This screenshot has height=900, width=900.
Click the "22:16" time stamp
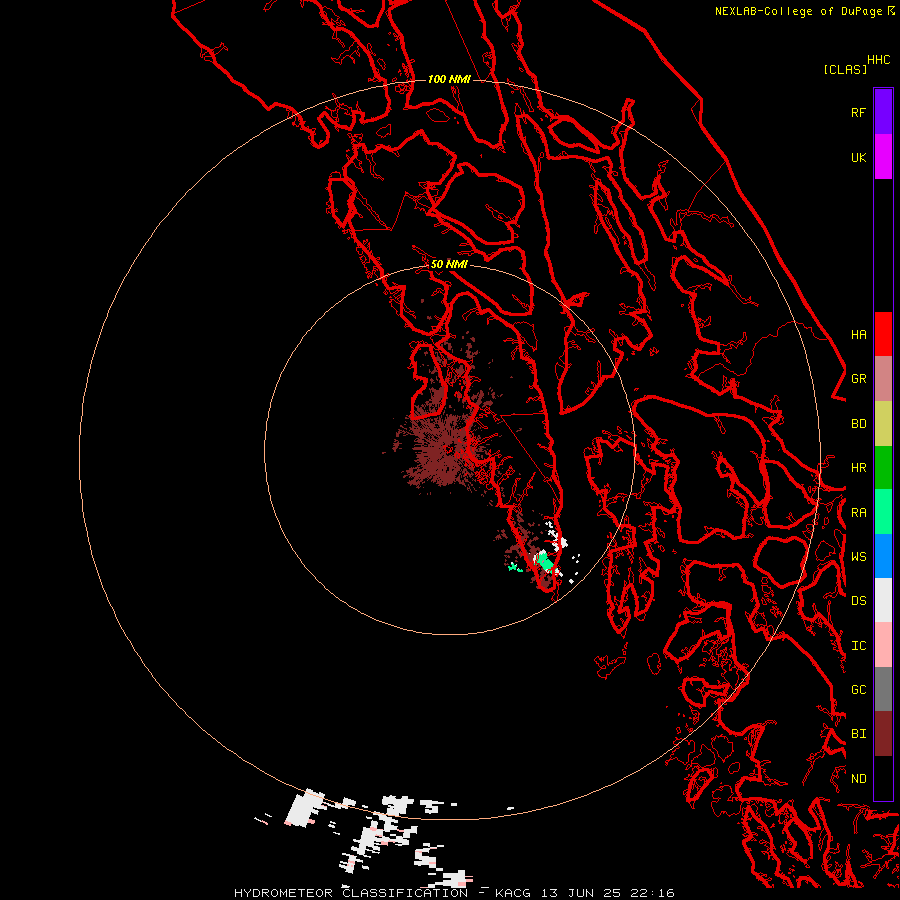pyautogui.click(x=652, y=893)
